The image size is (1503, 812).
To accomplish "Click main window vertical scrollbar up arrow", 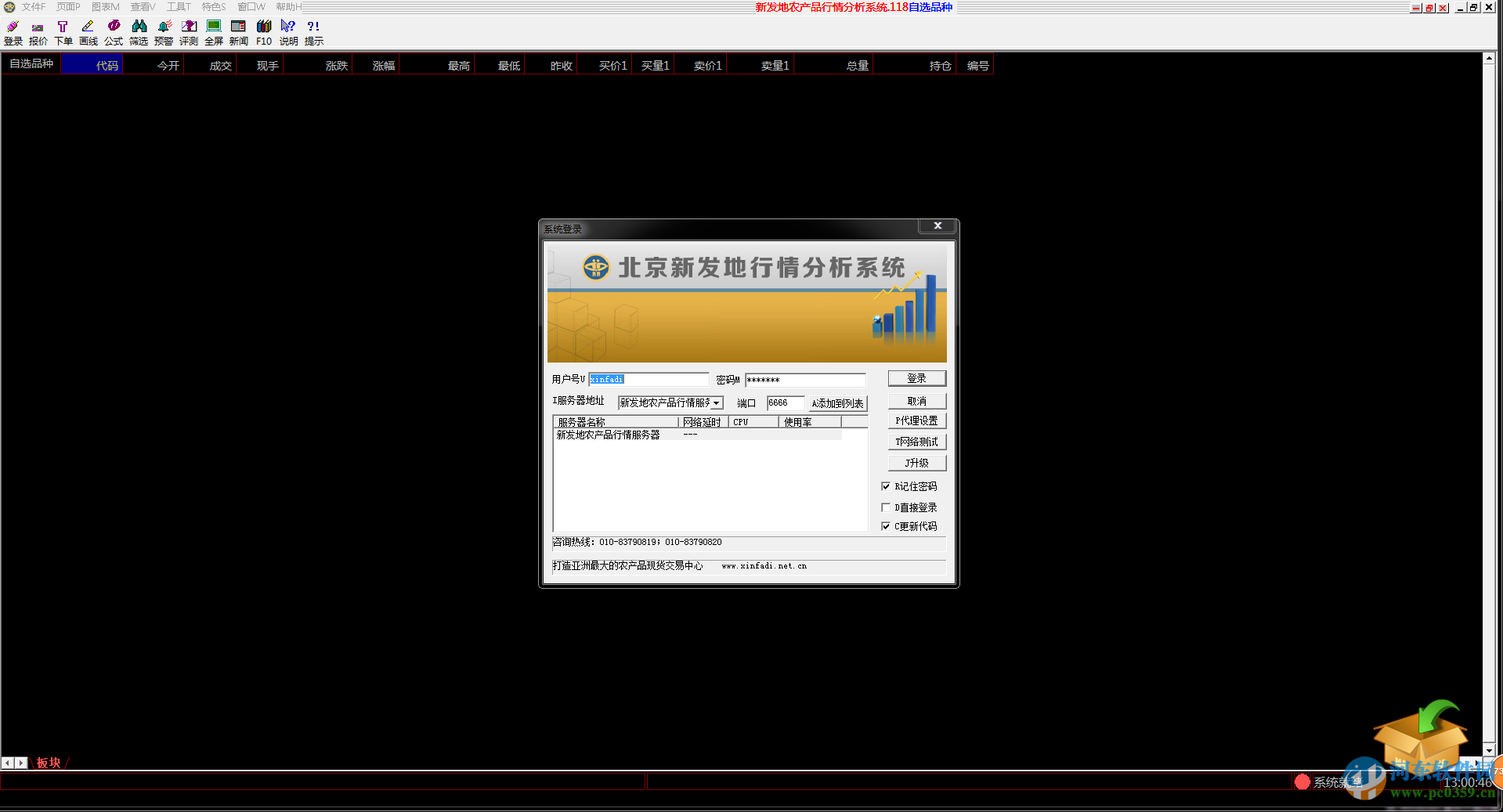I will (1489, 59).
